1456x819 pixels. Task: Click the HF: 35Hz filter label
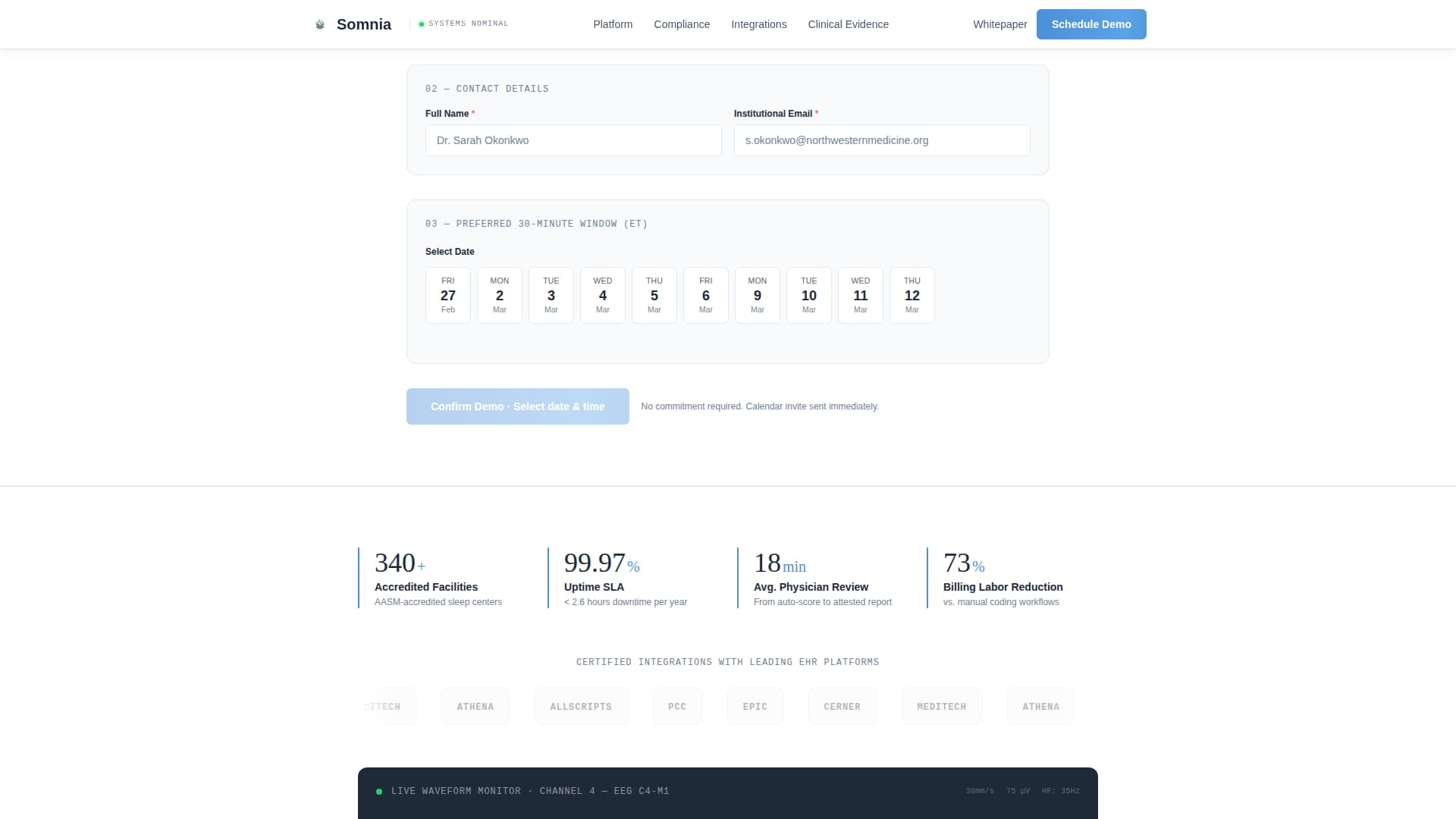pos(1061,791)
